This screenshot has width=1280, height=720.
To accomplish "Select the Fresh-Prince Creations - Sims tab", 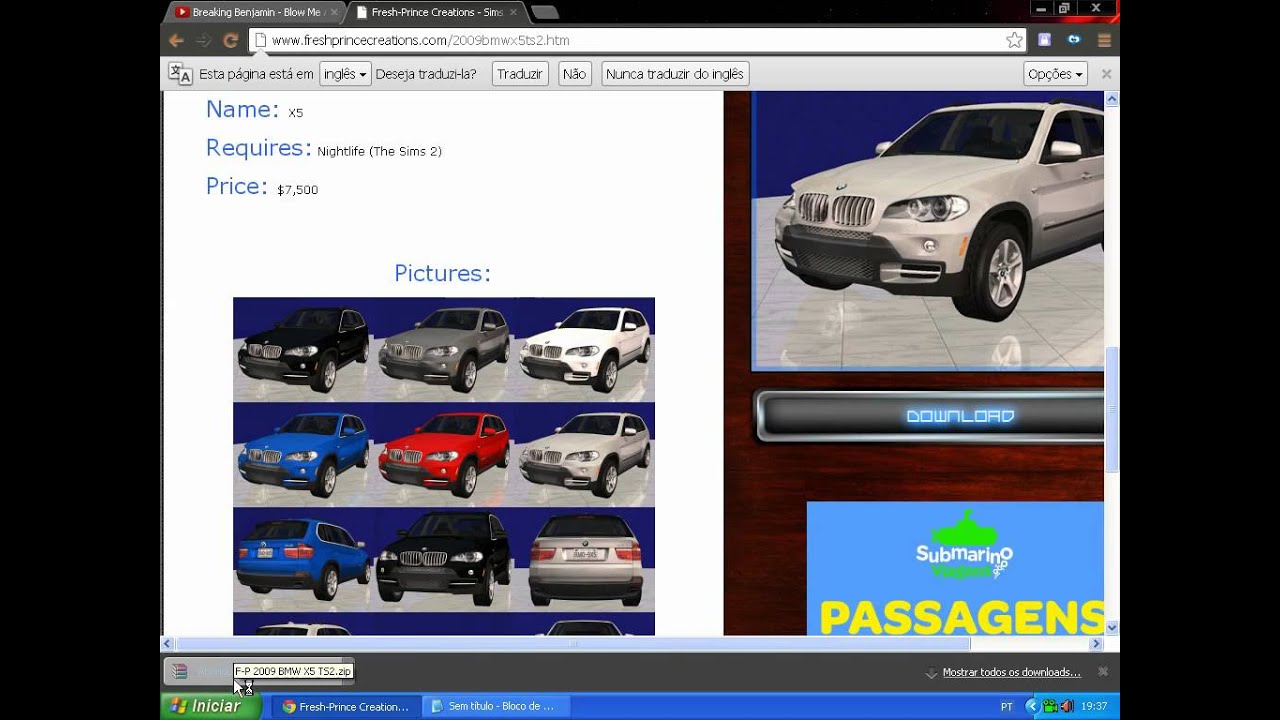I will click(436, 12).
